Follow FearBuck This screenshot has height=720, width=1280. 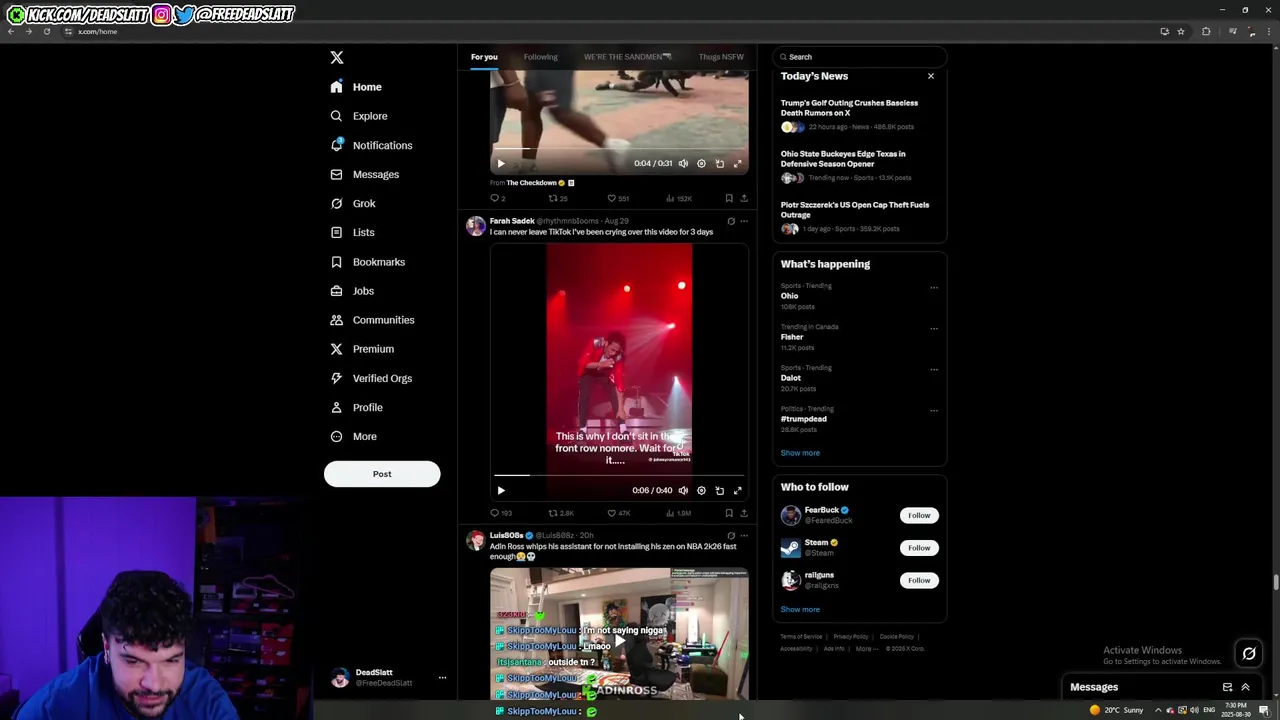pos(919,516)
